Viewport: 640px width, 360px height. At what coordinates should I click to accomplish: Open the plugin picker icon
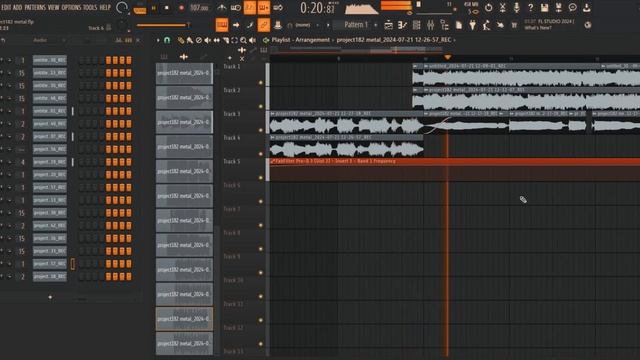coord(473,25)
